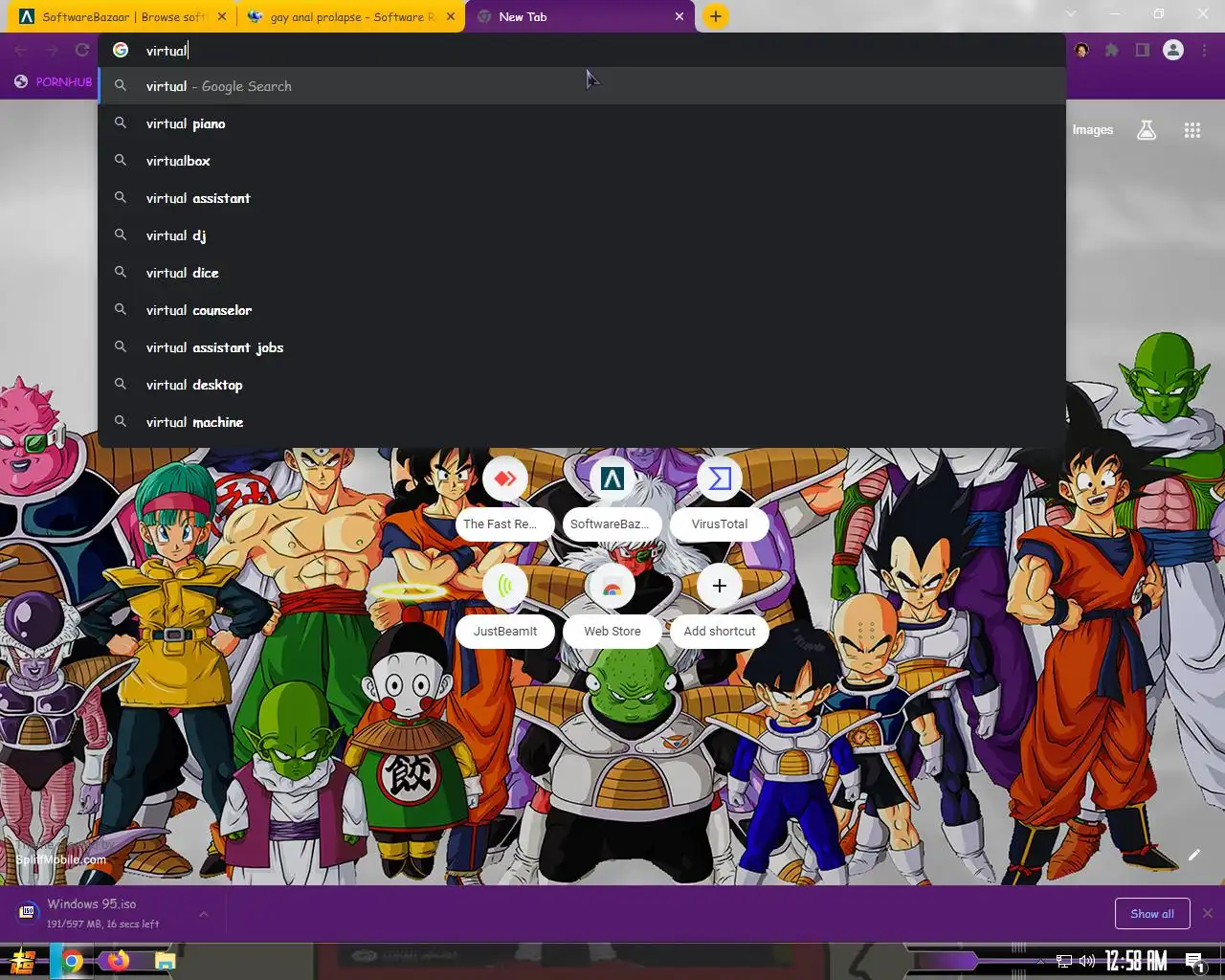Open a new tab with plus button
Image resolution: width=1225 pixels, height=980 pixels.
[x=715, y=16]
